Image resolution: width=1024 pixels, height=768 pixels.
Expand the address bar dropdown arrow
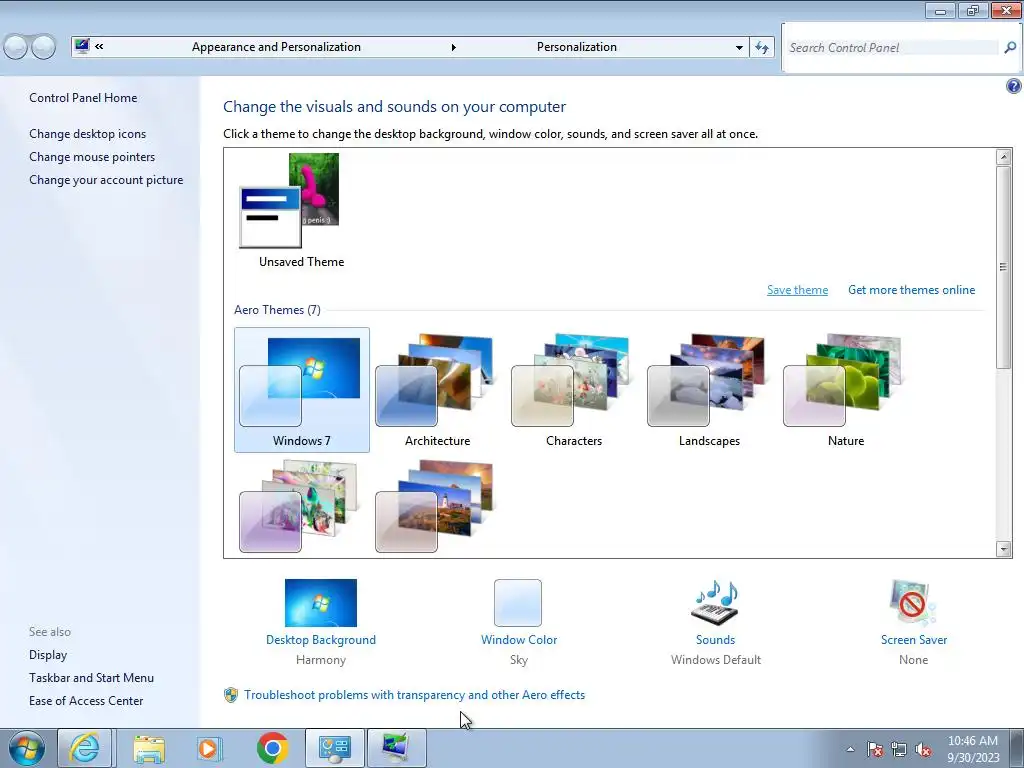point(739,47)
